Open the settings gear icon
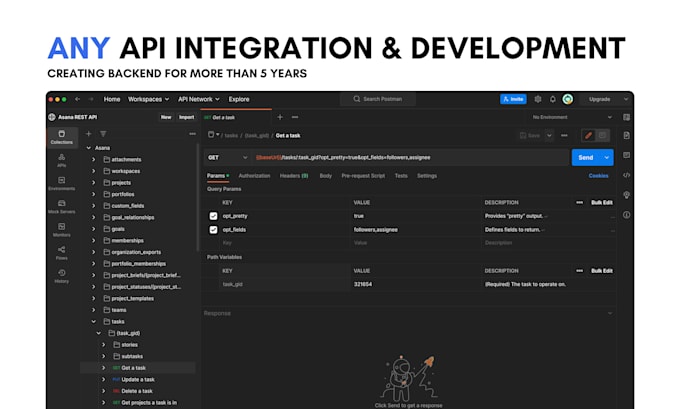Screen dimensions: 680x409 point(538,99)
